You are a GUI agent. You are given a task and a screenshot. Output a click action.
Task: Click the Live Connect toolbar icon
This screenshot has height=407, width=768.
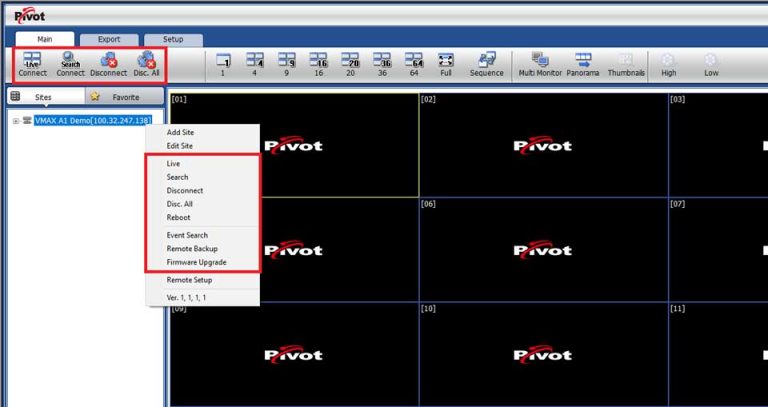(32, 65)
